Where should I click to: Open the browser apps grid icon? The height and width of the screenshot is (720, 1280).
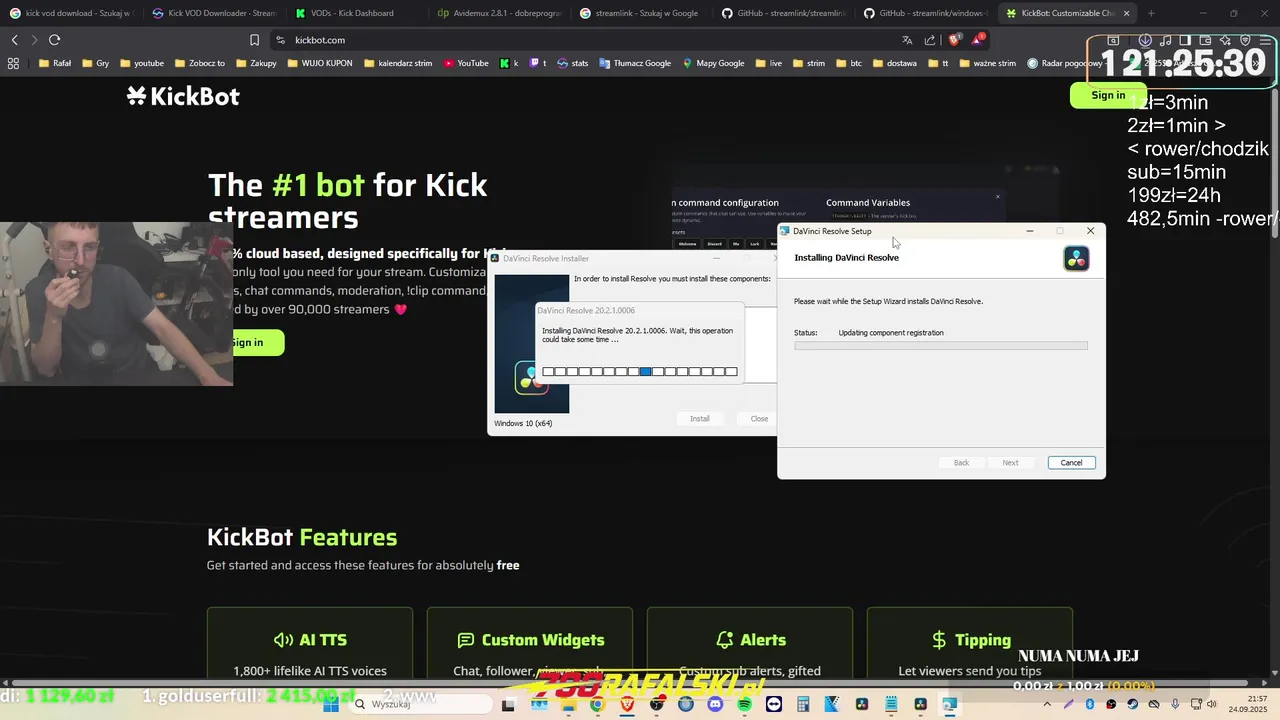[x=13, y=63]
